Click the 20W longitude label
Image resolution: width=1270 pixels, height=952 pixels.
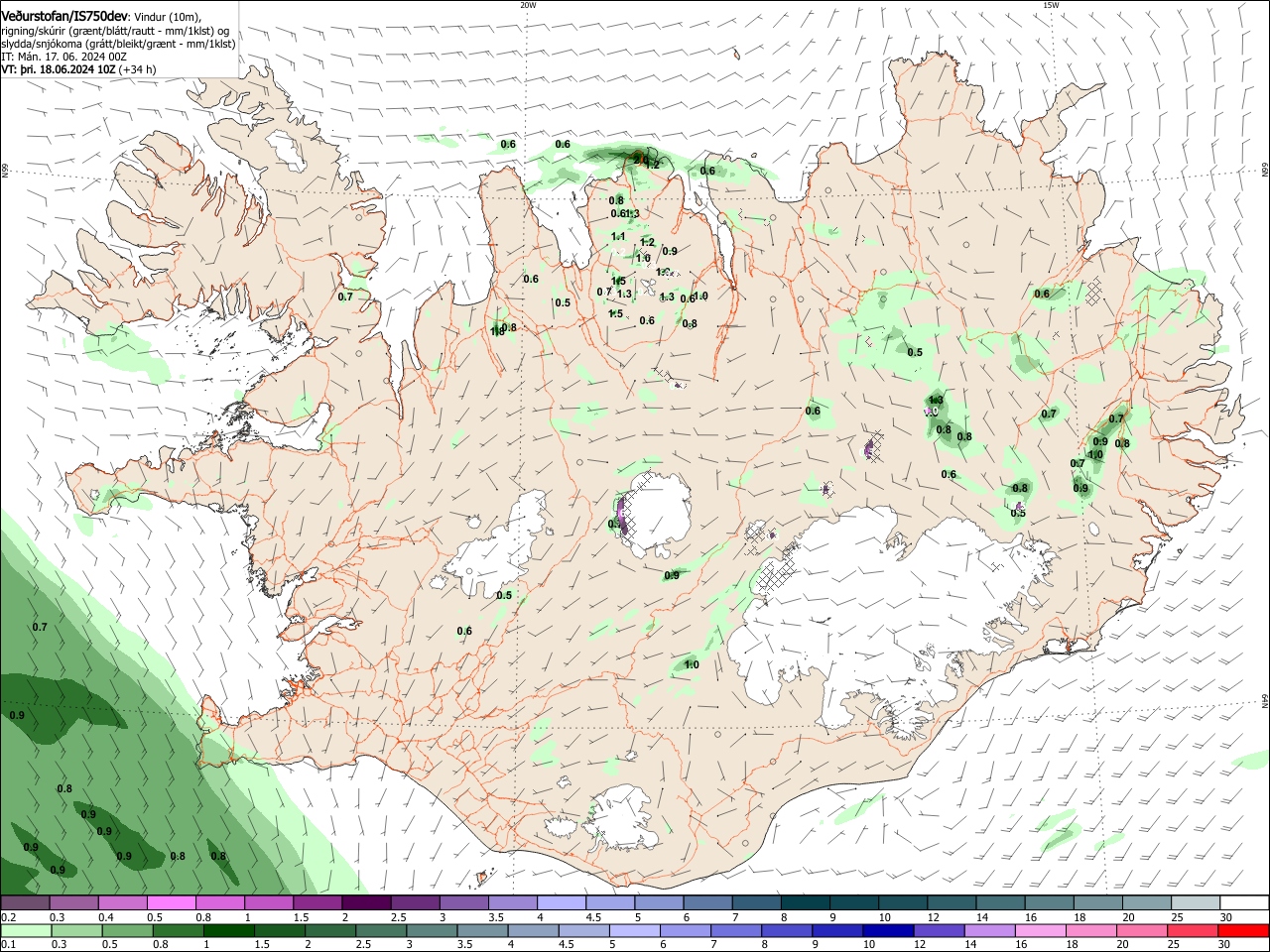click(528, 5)
